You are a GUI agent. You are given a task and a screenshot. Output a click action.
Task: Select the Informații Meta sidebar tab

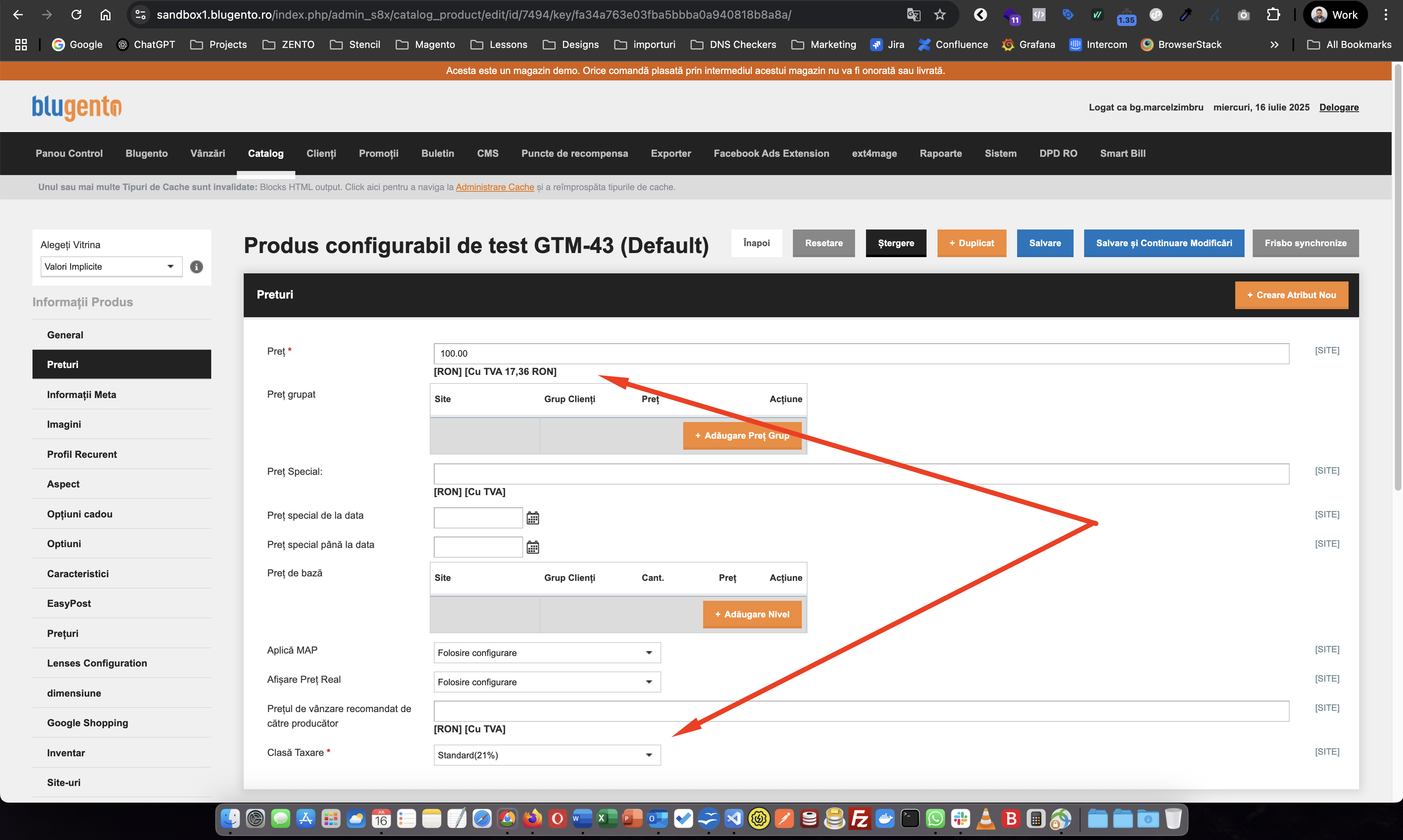(x=122, y=394)
